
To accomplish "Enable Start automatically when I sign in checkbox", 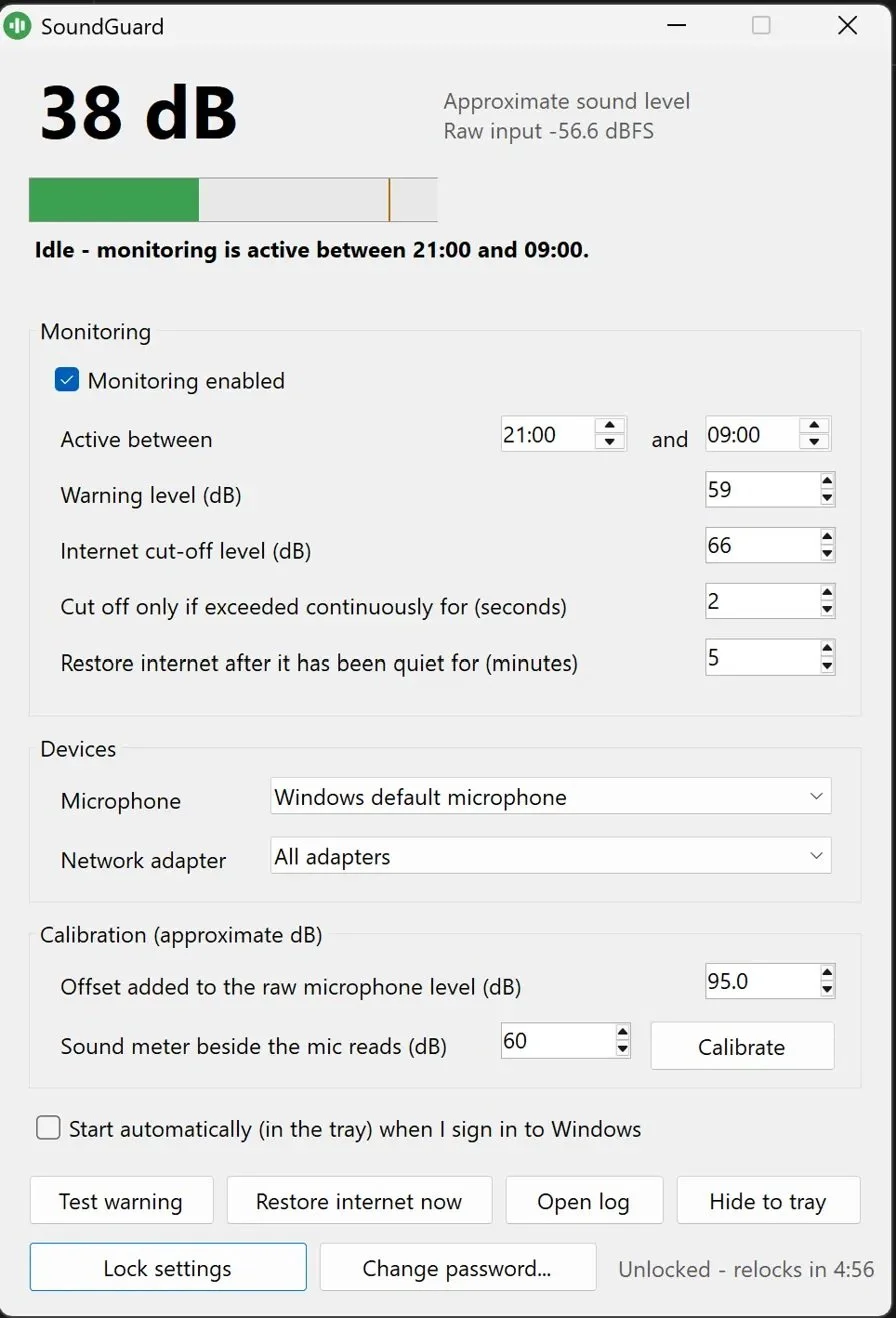I will point(48,1128).
